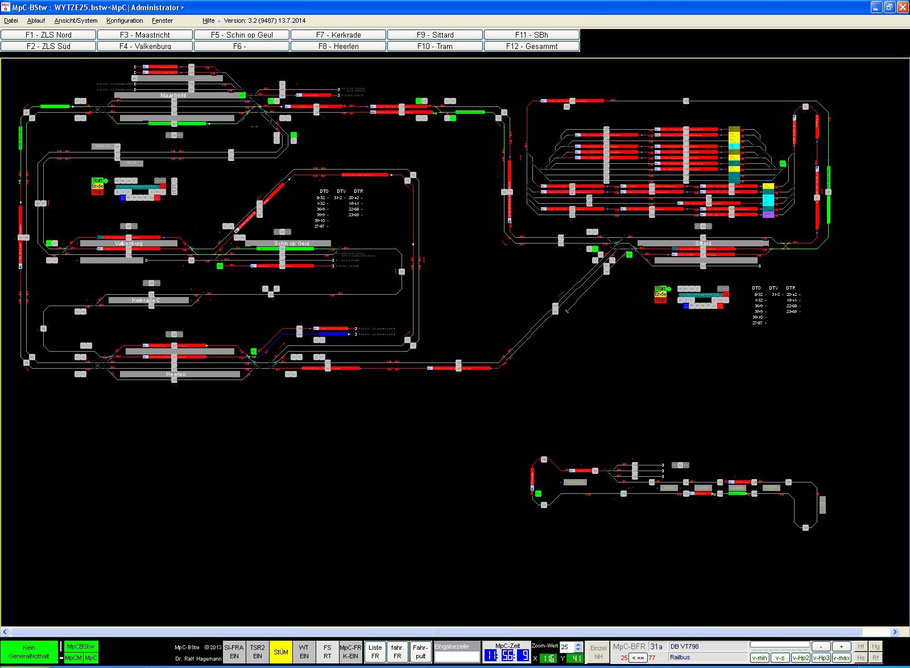Toggle the SI-FRA EIN switch
The image size is (910, 668).
click(234, 652)
